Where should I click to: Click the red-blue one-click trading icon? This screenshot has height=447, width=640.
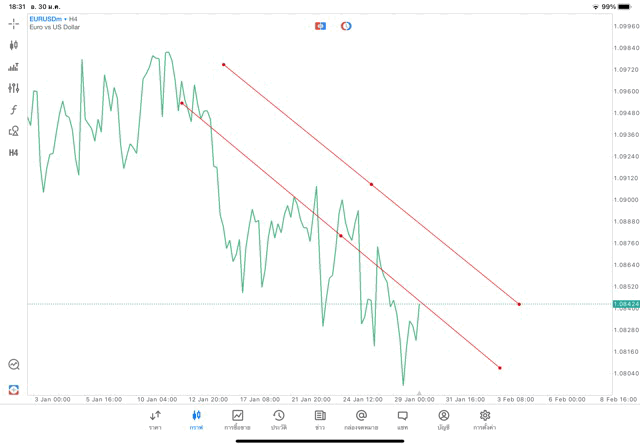[x=320, y=25]
